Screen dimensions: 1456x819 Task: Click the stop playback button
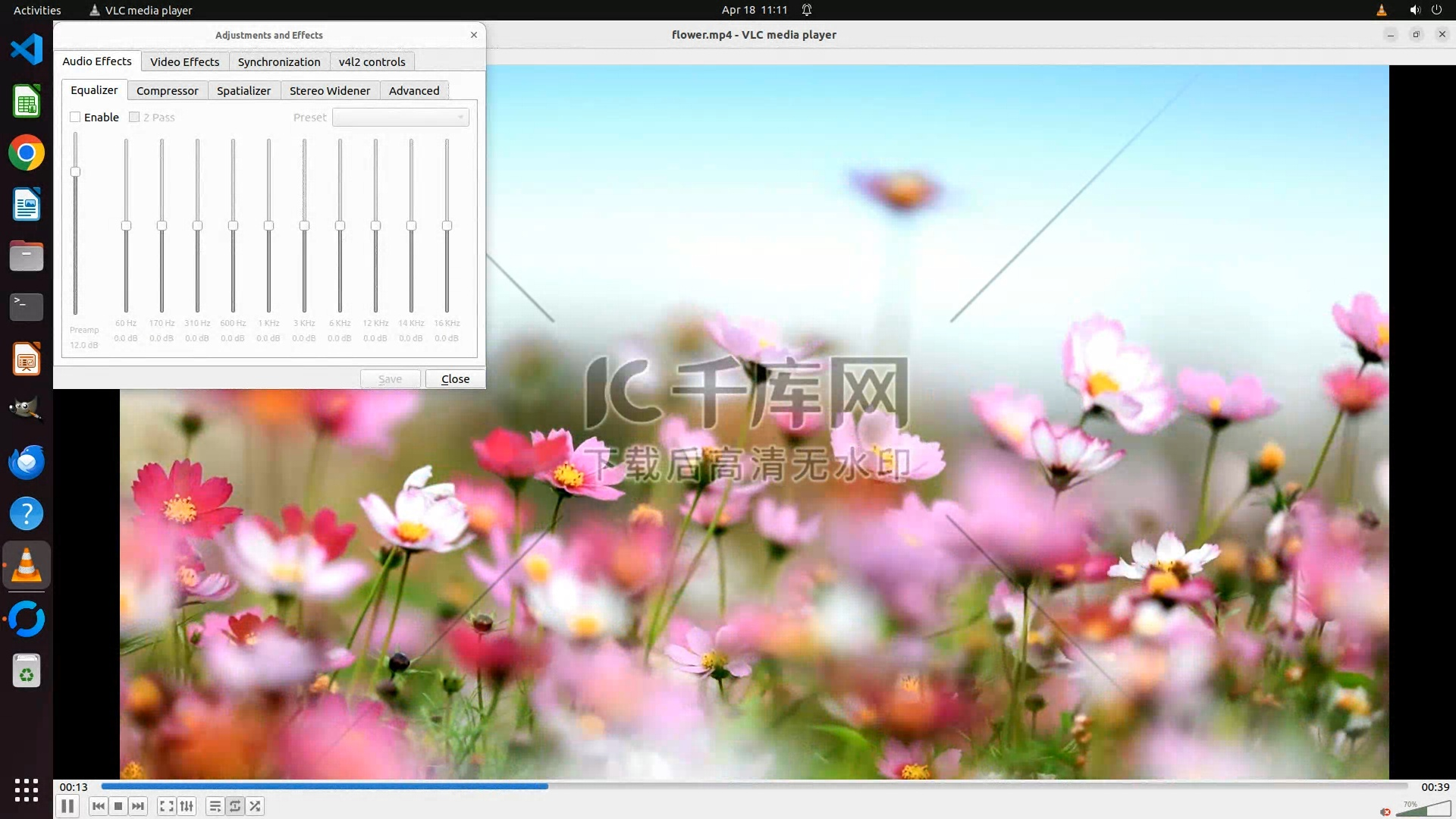[x=118, y=806]
